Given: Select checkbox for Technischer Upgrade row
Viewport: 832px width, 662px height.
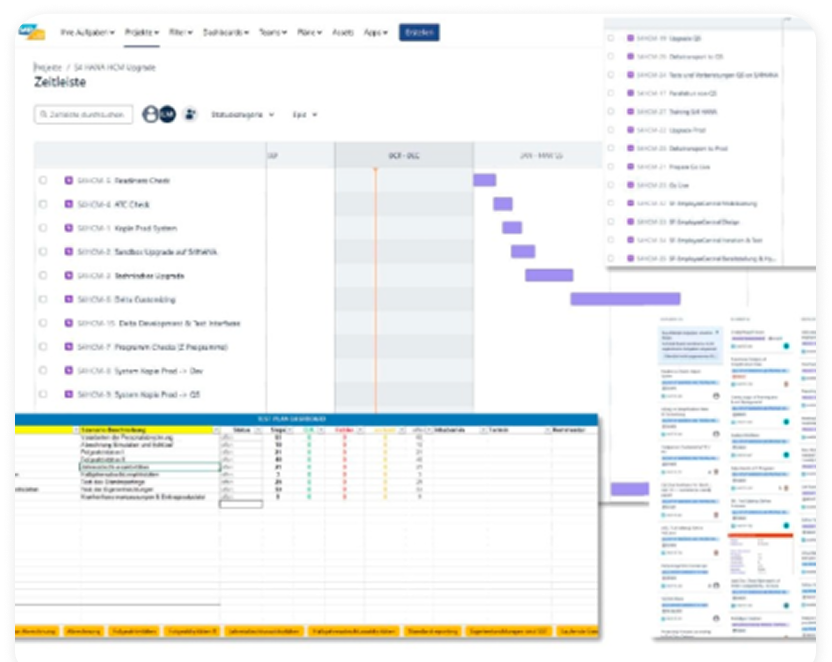Looking at the screenshot, I should pyautogui.click(x=43, y=275).
